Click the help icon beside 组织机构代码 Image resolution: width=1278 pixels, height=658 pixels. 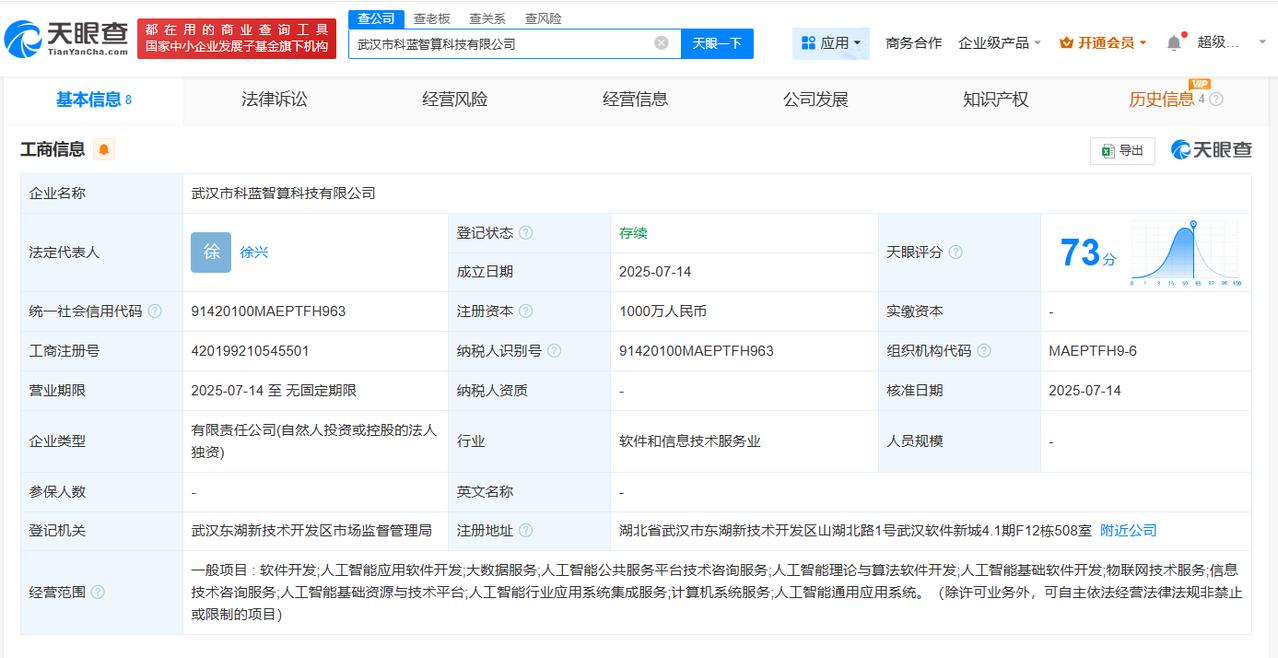(x=984, y=351)
